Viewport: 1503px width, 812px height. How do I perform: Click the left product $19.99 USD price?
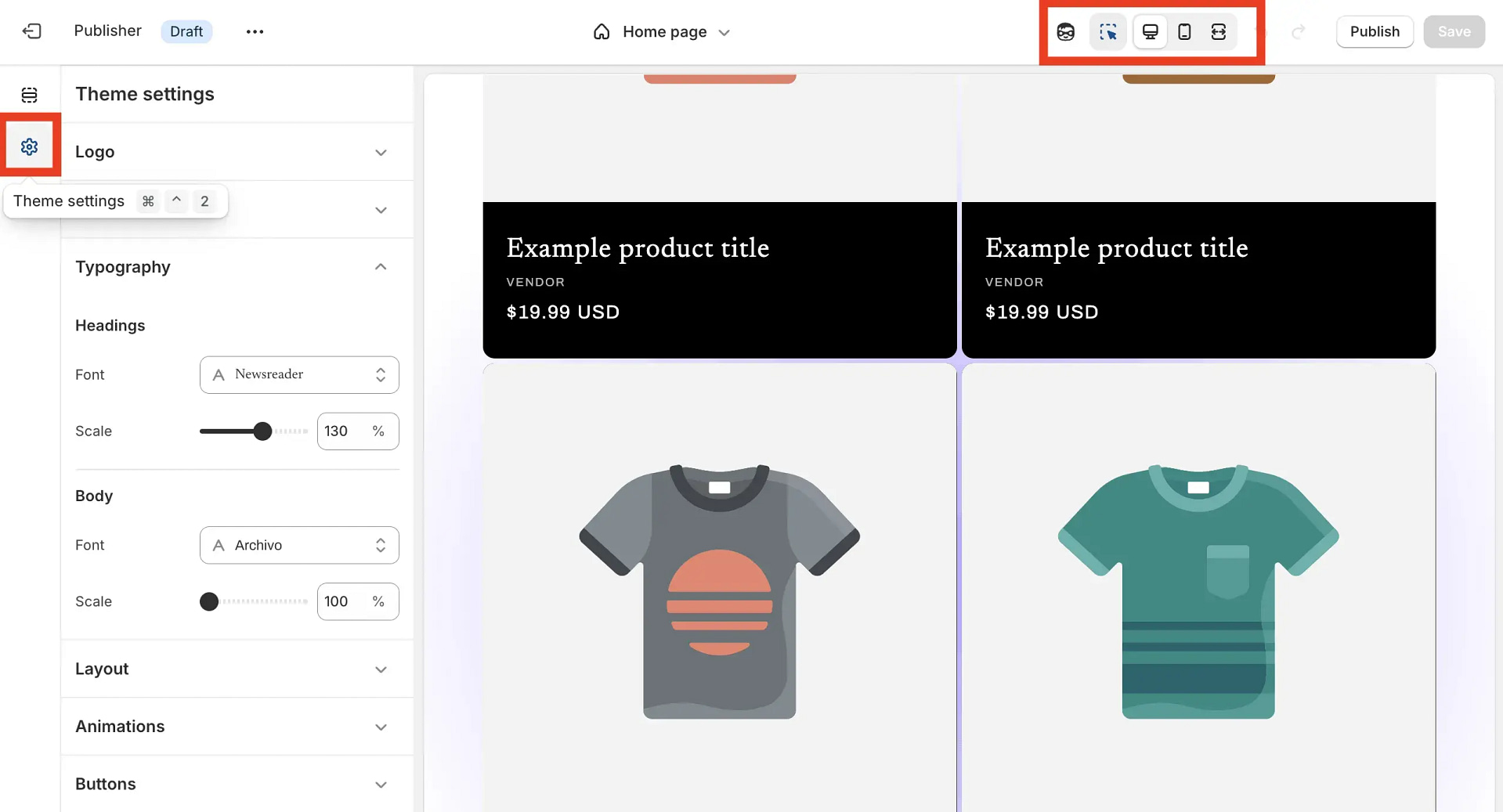pyautogui.click(x=562, y=312)
